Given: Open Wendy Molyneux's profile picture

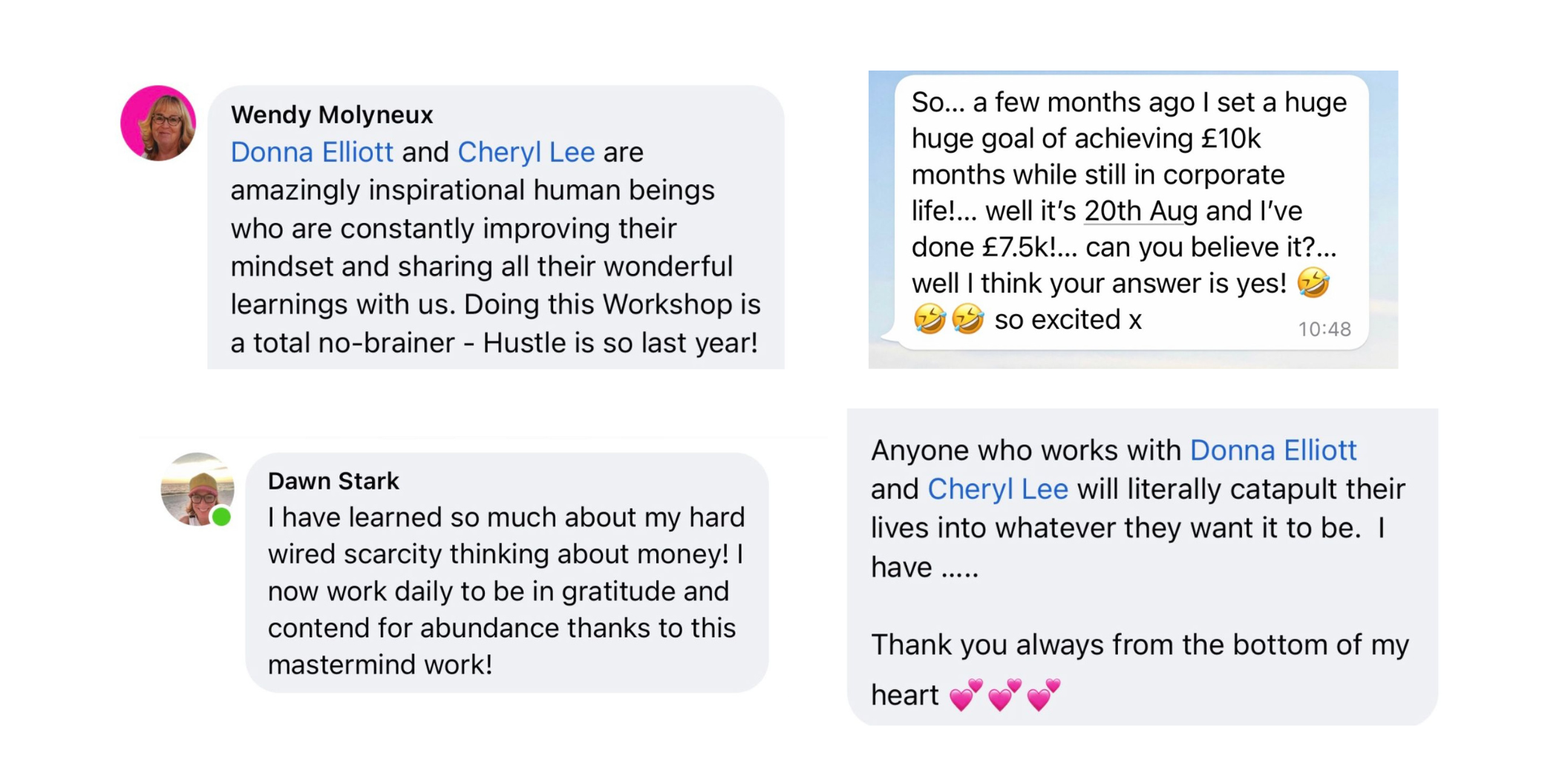Looking at the screenshot, I should point(158,123).
